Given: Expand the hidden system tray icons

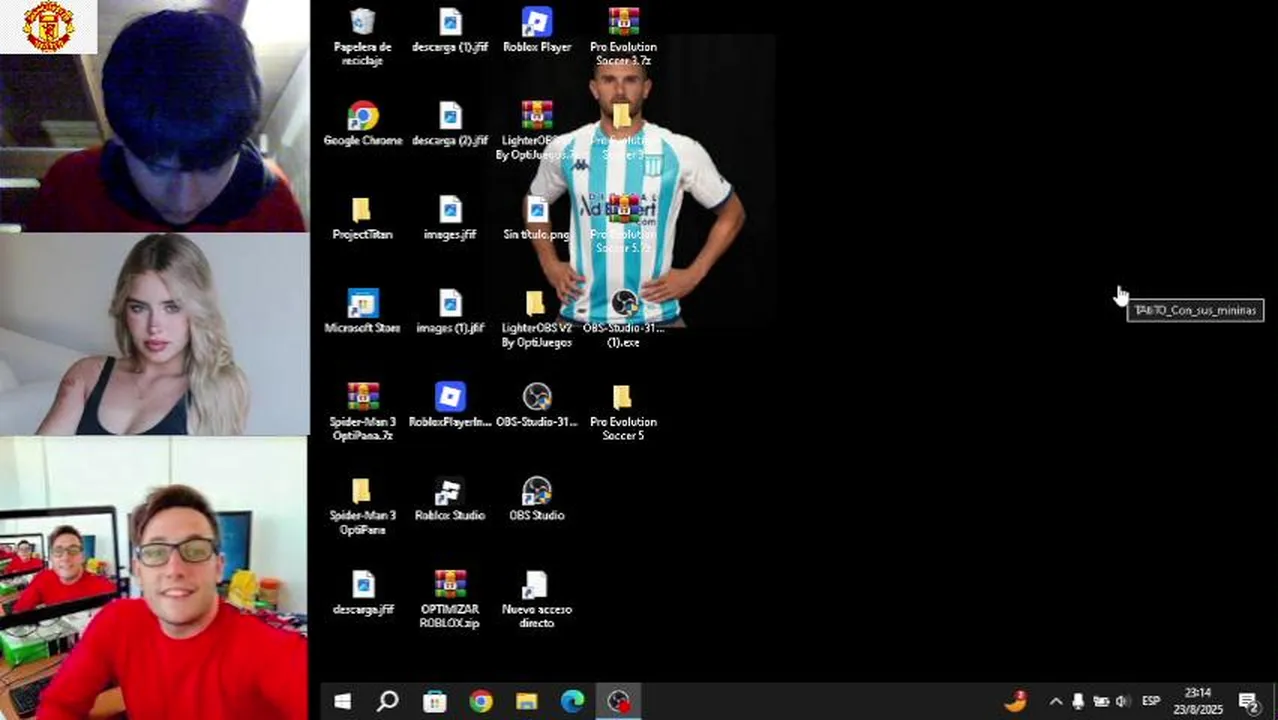Looking at the screenshot, I should pos(1055,702).
